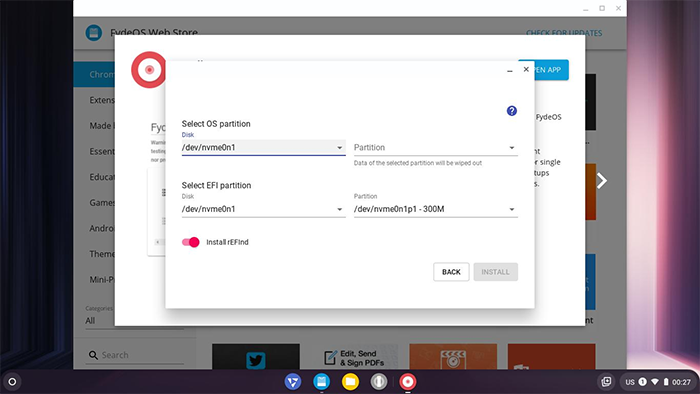
Task: Click the notification count badge
Action: [642, 382]
